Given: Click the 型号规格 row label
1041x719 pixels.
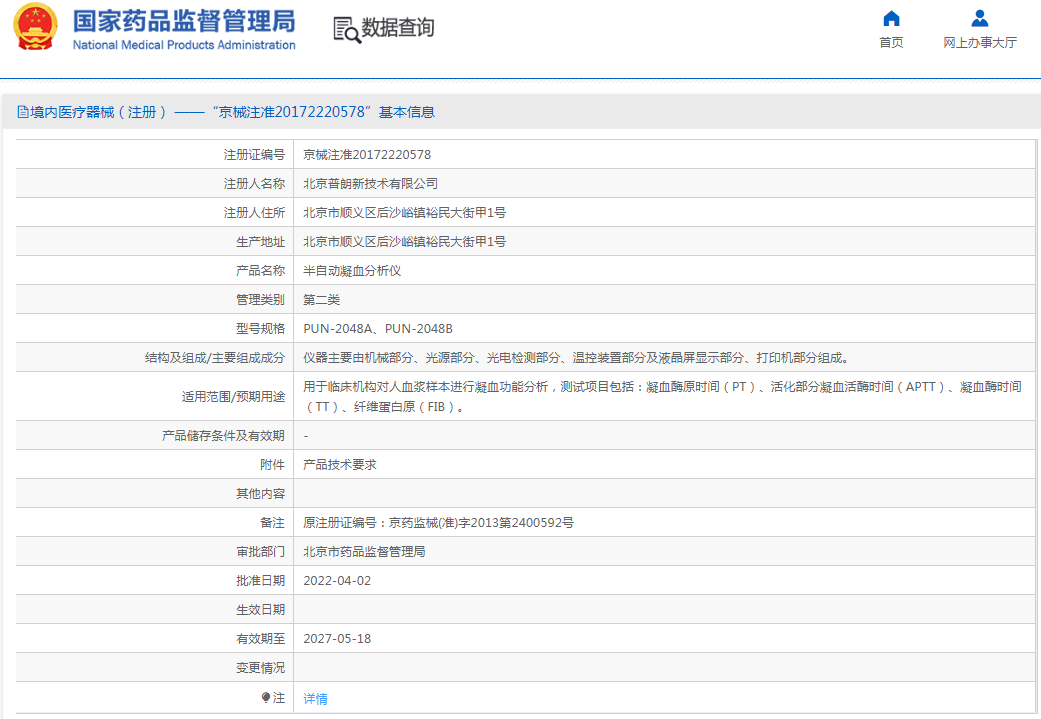Looking at the screenshot, I should pos(260,329).
